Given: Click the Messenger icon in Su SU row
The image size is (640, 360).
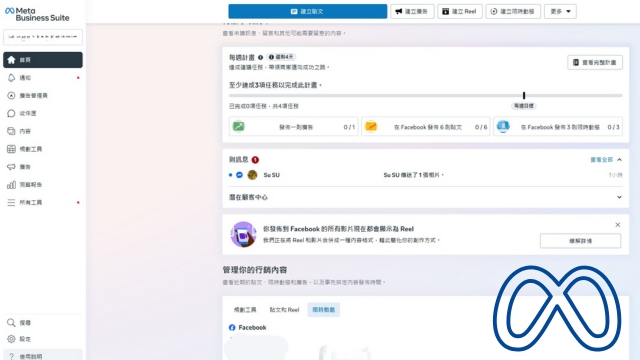Looking at the screenshot, I should (x=240, y=175).
